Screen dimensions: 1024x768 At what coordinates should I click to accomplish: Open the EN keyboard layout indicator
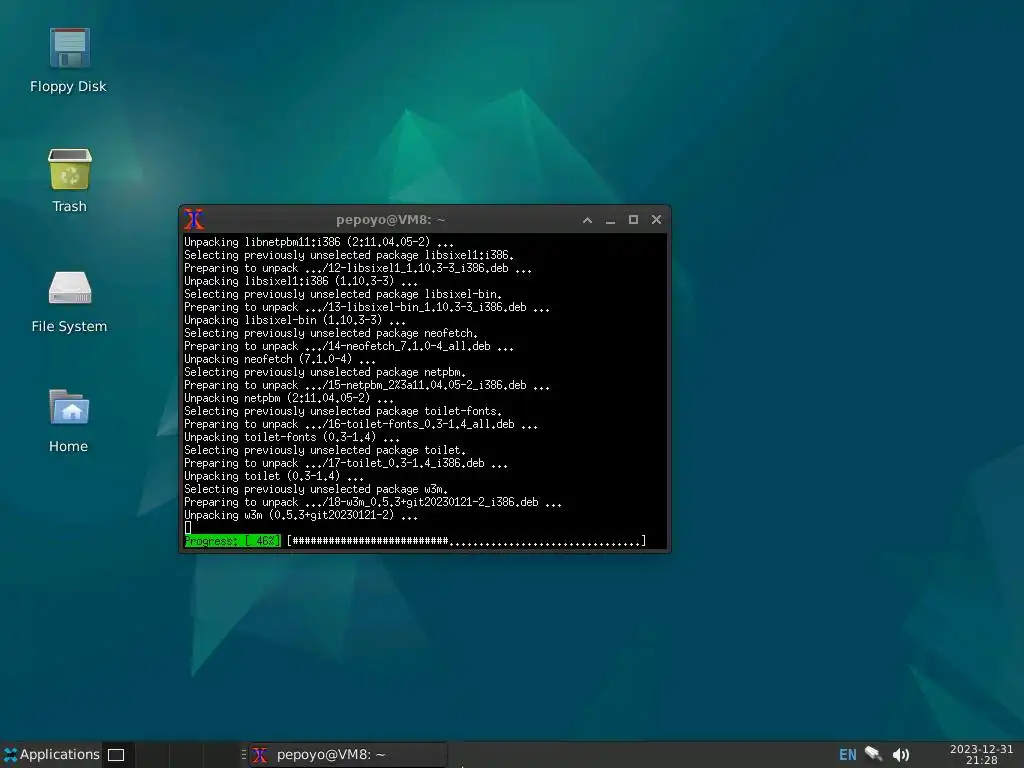coord(848,755)
